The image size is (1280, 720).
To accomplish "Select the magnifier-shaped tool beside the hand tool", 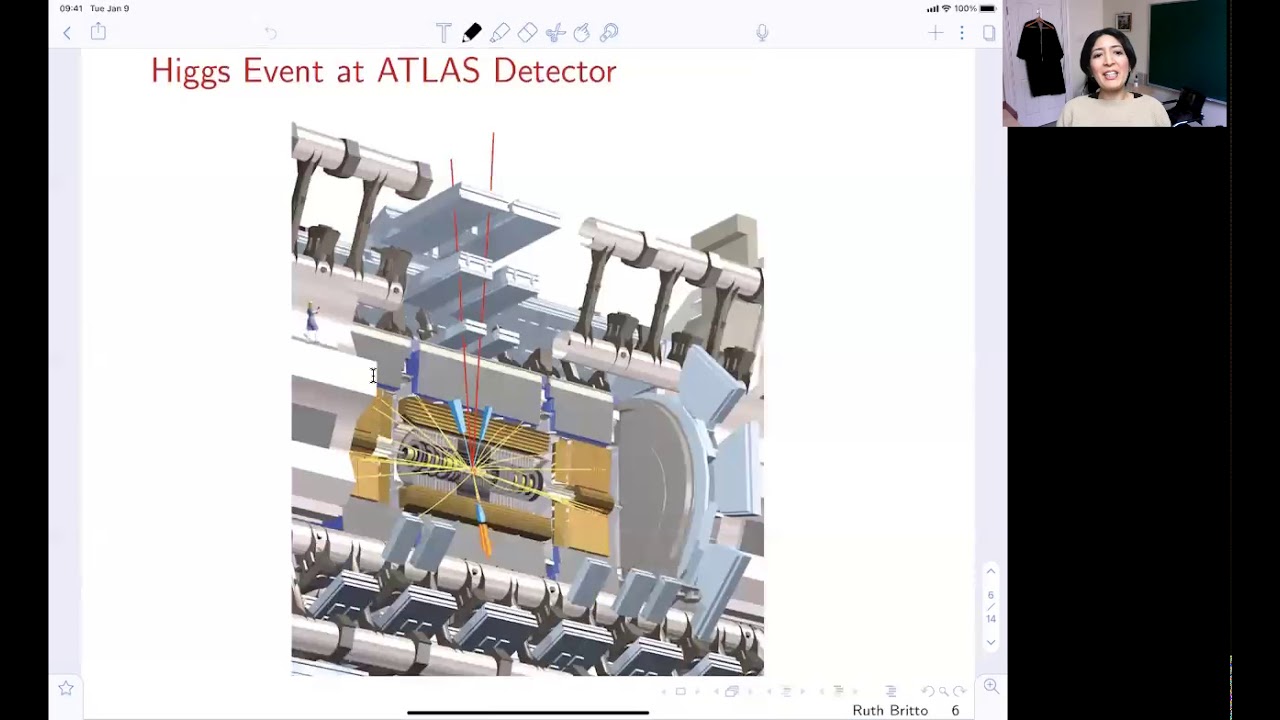I will coord(609,33).
